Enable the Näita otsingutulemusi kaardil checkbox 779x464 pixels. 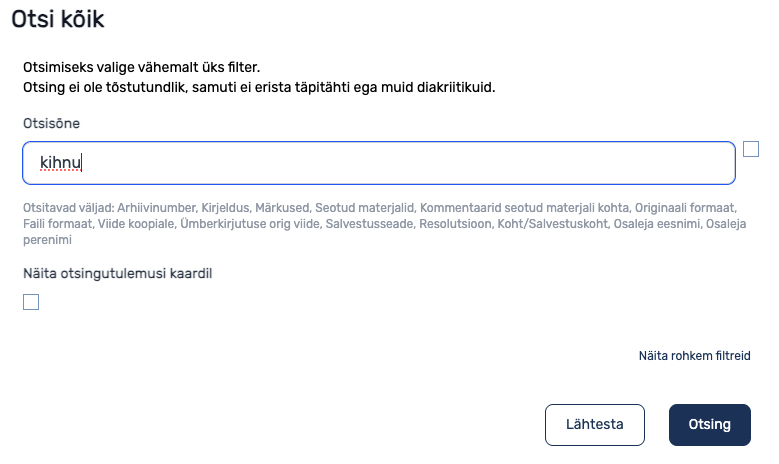31,302
